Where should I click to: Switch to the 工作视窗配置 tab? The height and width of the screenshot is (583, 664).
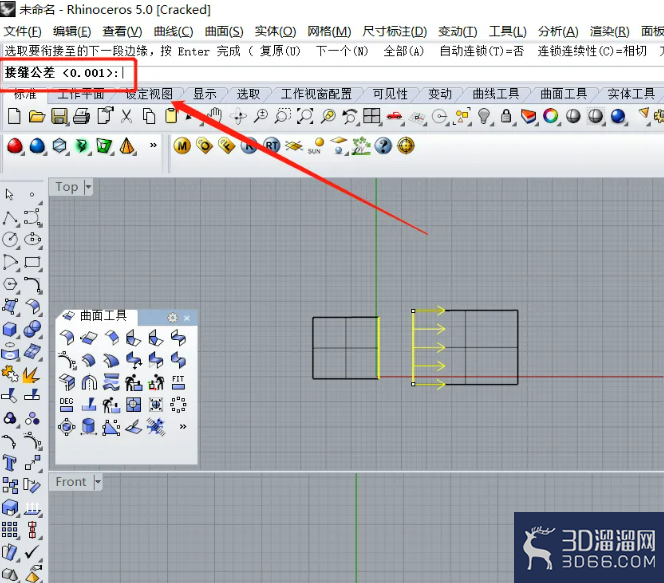click(316, 94)
